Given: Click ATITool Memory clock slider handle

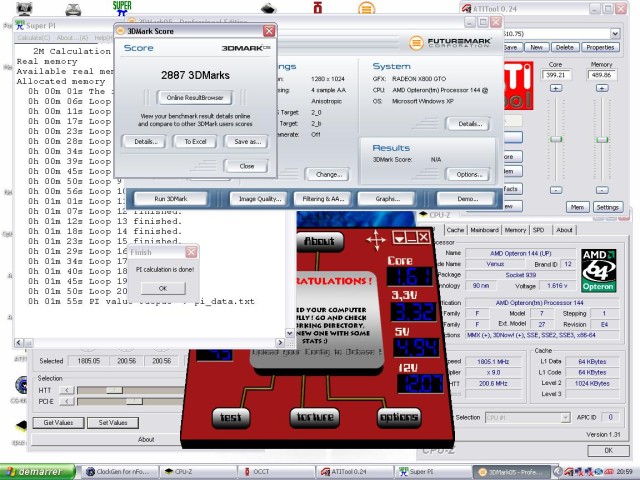Looking at the screenshot, I should 602,140.
